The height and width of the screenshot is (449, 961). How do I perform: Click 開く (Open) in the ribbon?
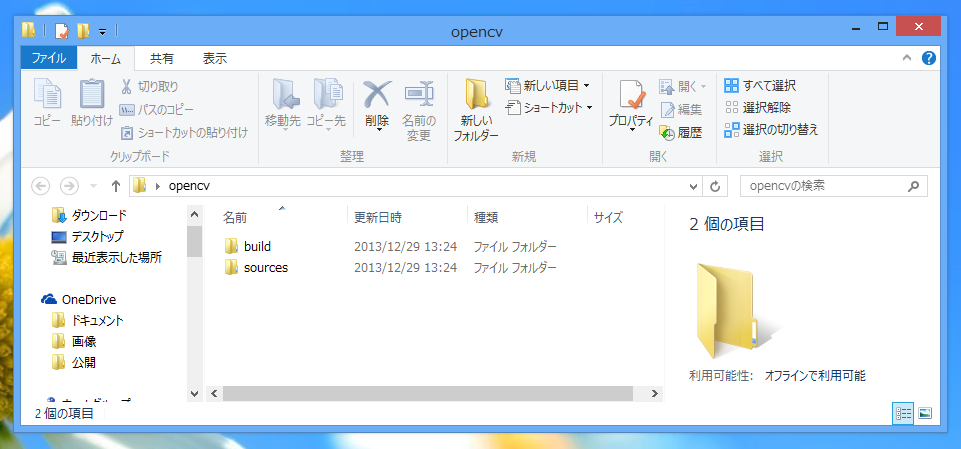point(682,86)
